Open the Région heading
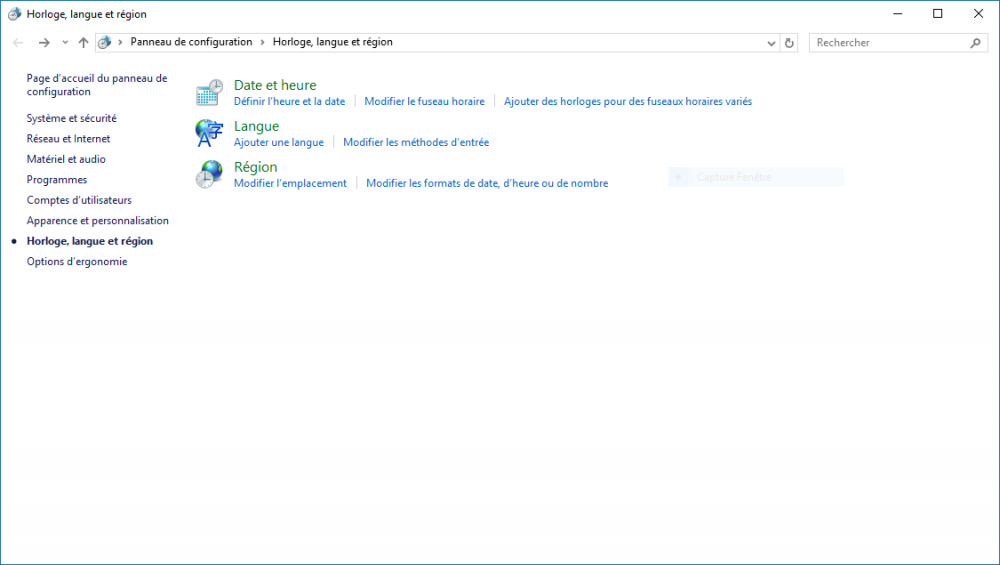This screenshot has height=565, width=1000. point(255,166)
